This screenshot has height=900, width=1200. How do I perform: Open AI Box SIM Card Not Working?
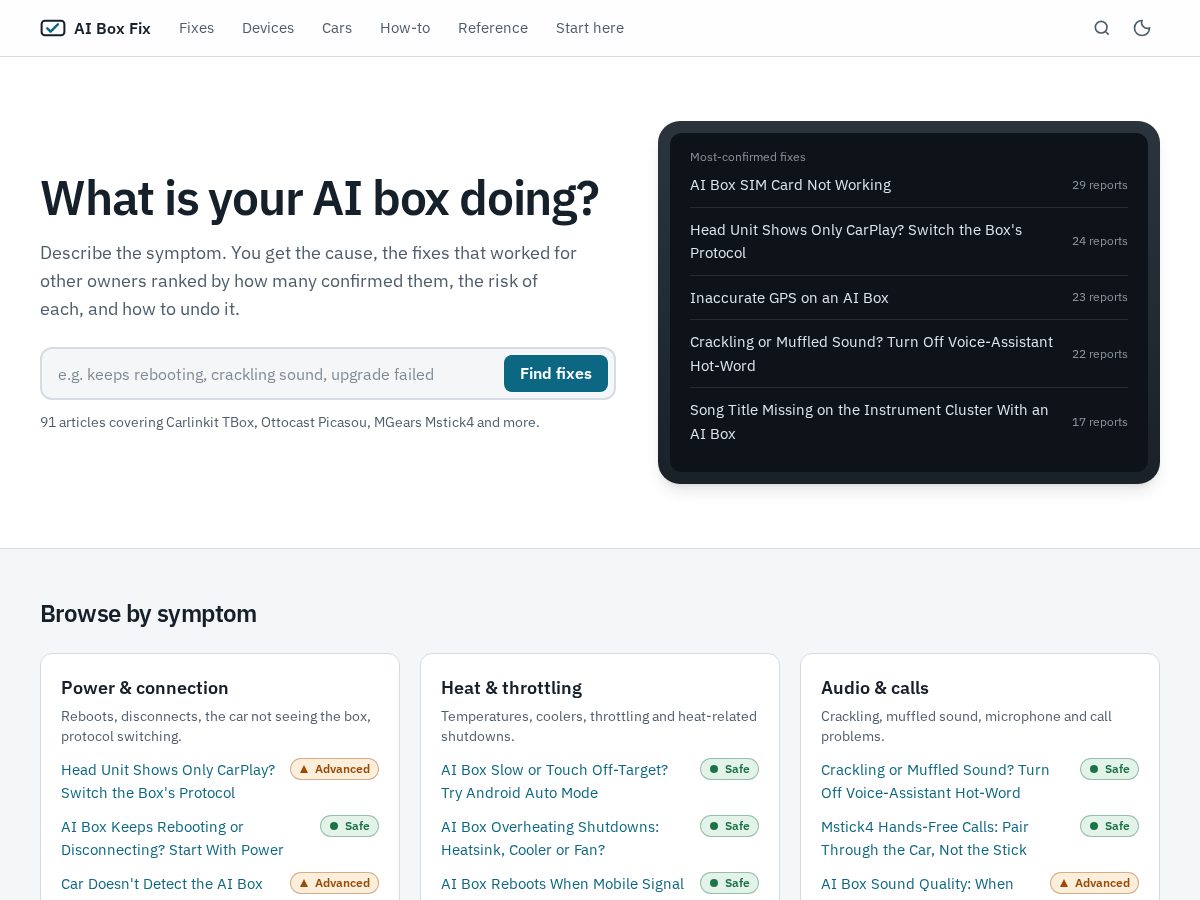[790, 185]
